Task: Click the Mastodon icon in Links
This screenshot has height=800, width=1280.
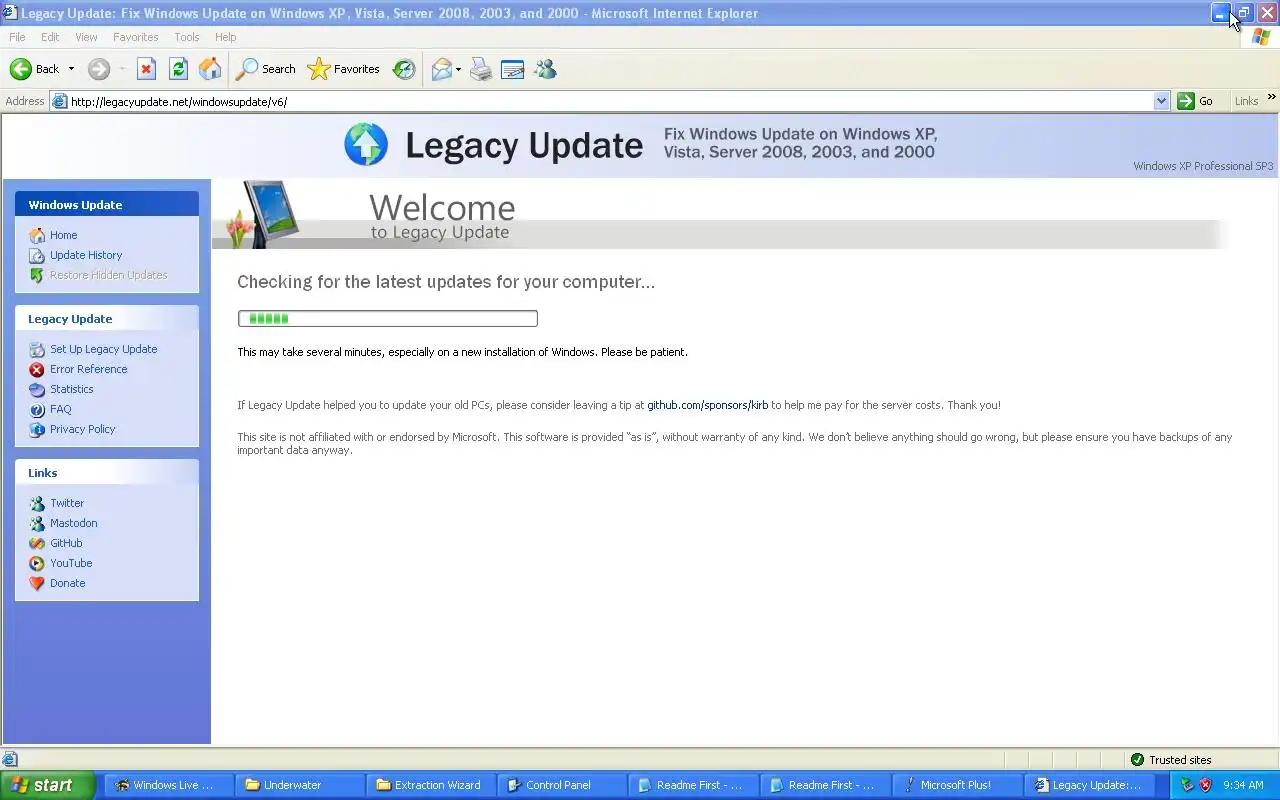Action: point(37,523)
